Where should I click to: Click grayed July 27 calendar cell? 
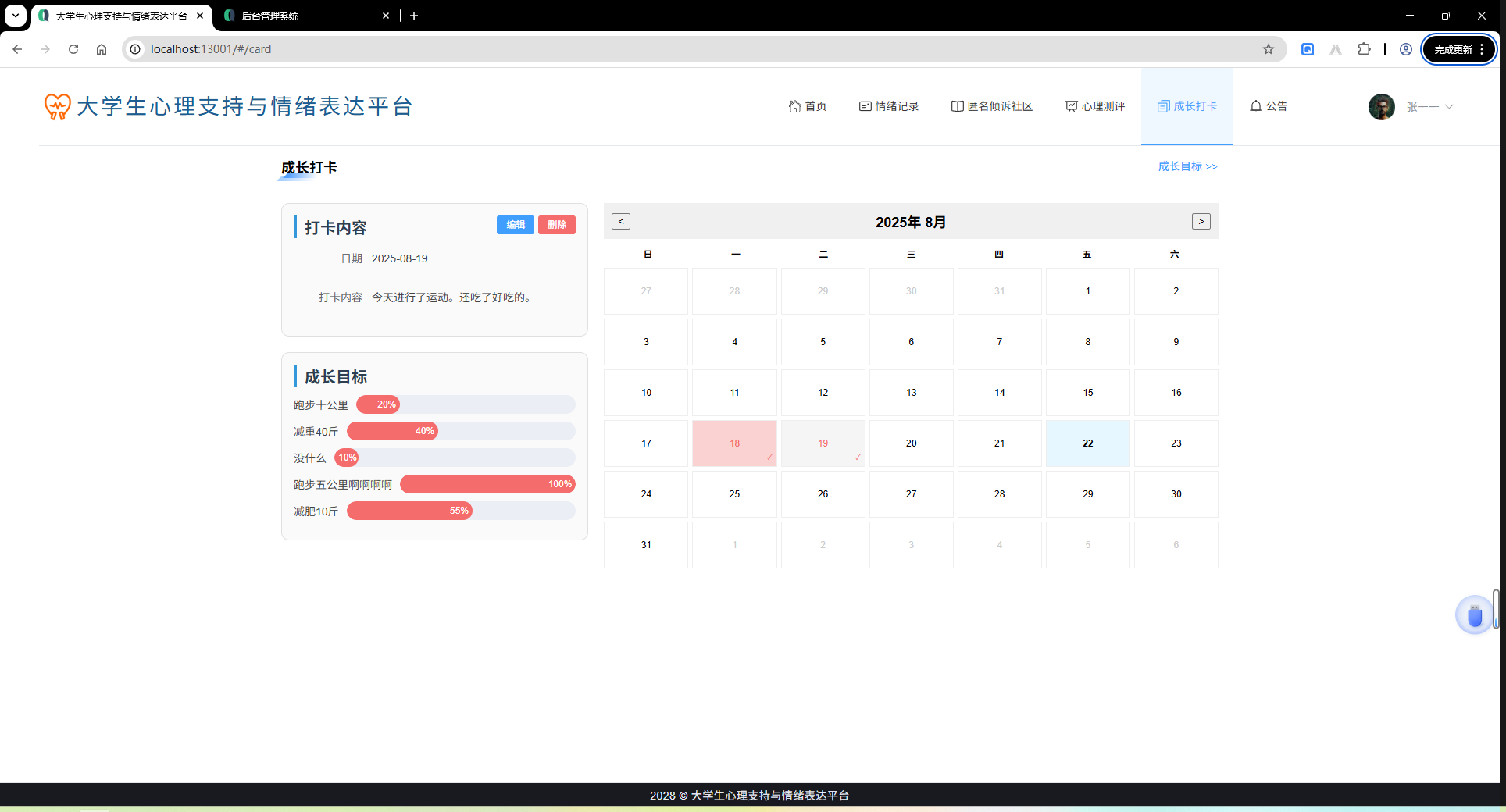tap(646, 291)
